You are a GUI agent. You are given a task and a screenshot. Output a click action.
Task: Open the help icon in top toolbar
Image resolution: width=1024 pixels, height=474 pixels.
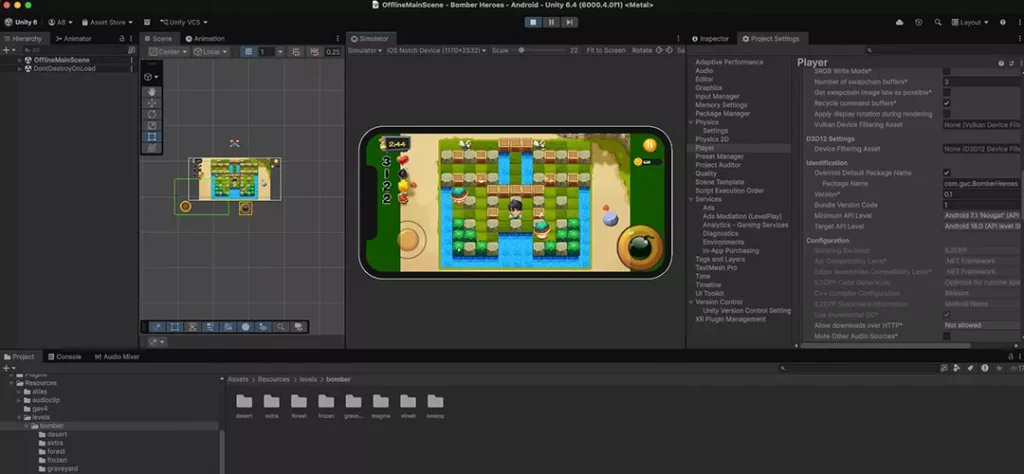point(1002,22)
